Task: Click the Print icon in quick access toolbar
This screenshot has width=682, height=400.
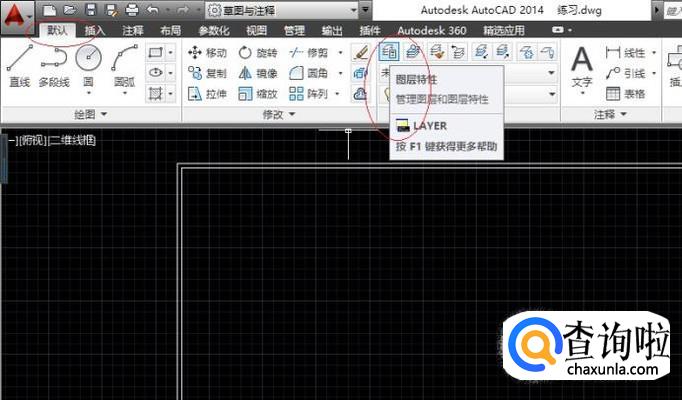Action: (x=132, y=10)
